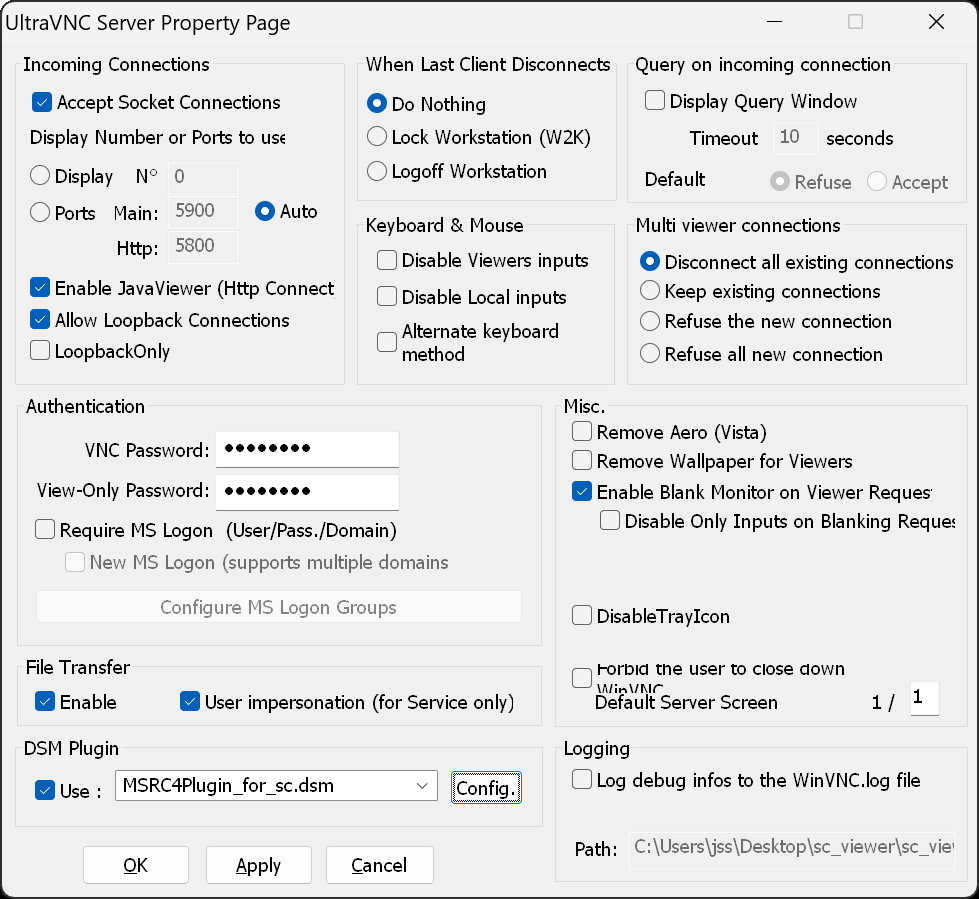Select Keep existing connections option
This screenshot has width=979, height=899.
point(650,291)
